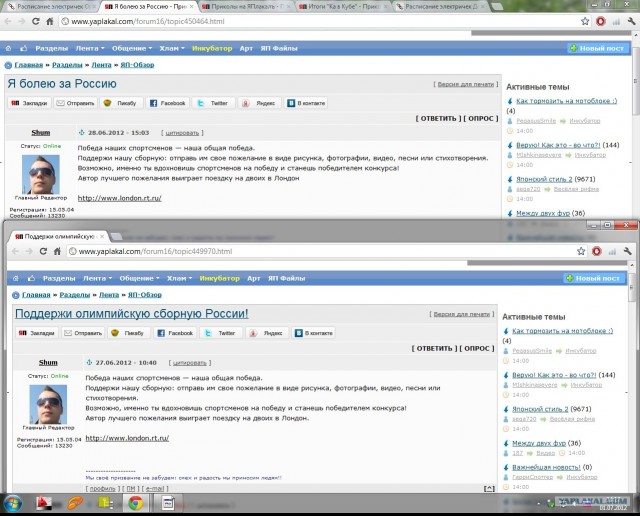Click 'Поддержи олимпийскую сборную России!' title
The image size is (640, 516).
coord(131,314)
